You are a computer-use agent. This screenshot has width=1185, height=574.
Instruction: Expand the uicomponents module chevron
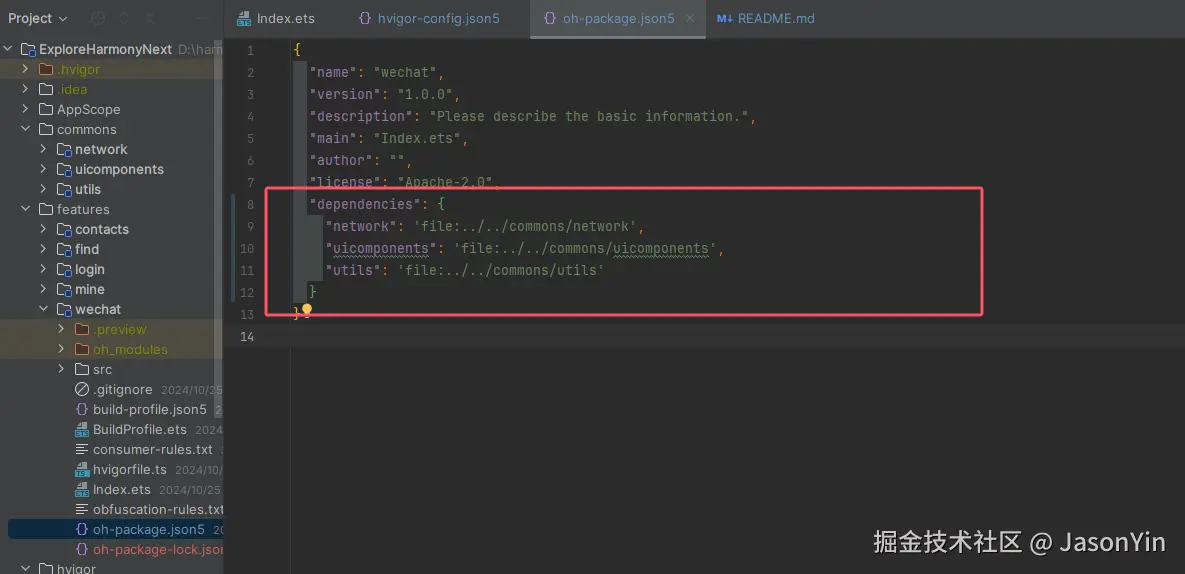pos(44,169)
